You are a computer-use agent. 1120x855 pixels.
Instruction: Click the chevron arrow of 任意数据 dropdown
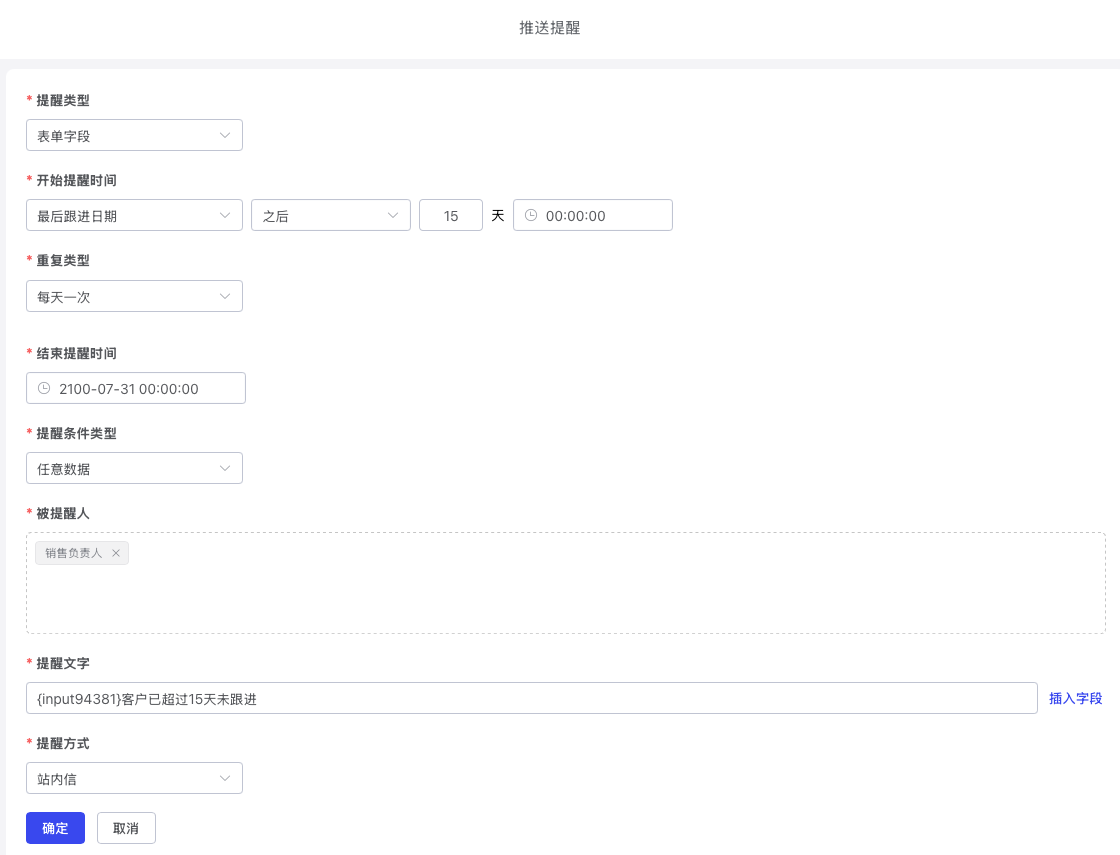(225, 468)
